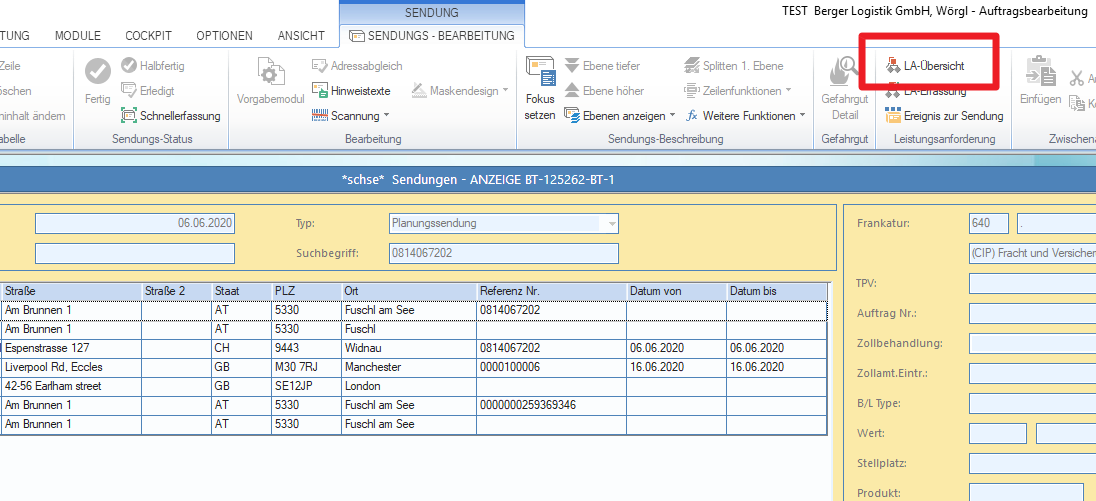Click Ereignis zur Sendung

pyautogui.click(x=944, y=116)
